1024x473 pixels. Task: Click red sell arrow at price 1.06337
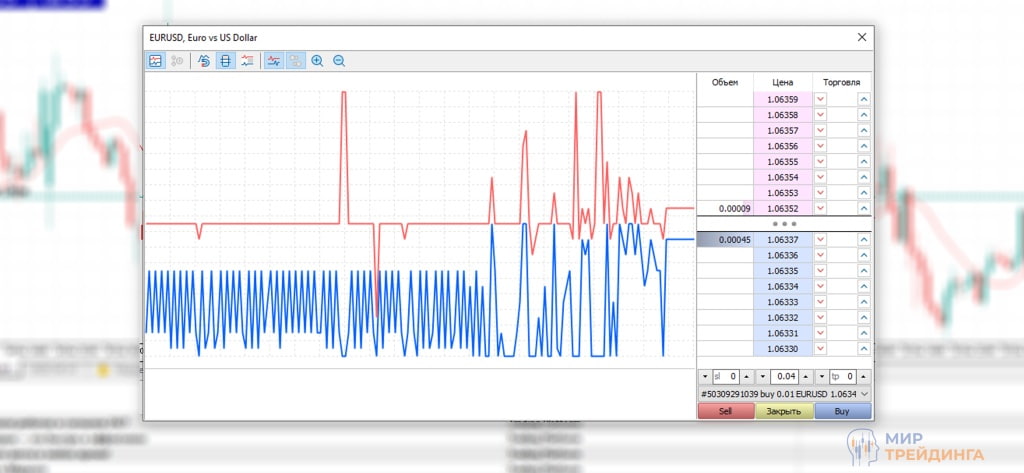[x=821, y=240]
